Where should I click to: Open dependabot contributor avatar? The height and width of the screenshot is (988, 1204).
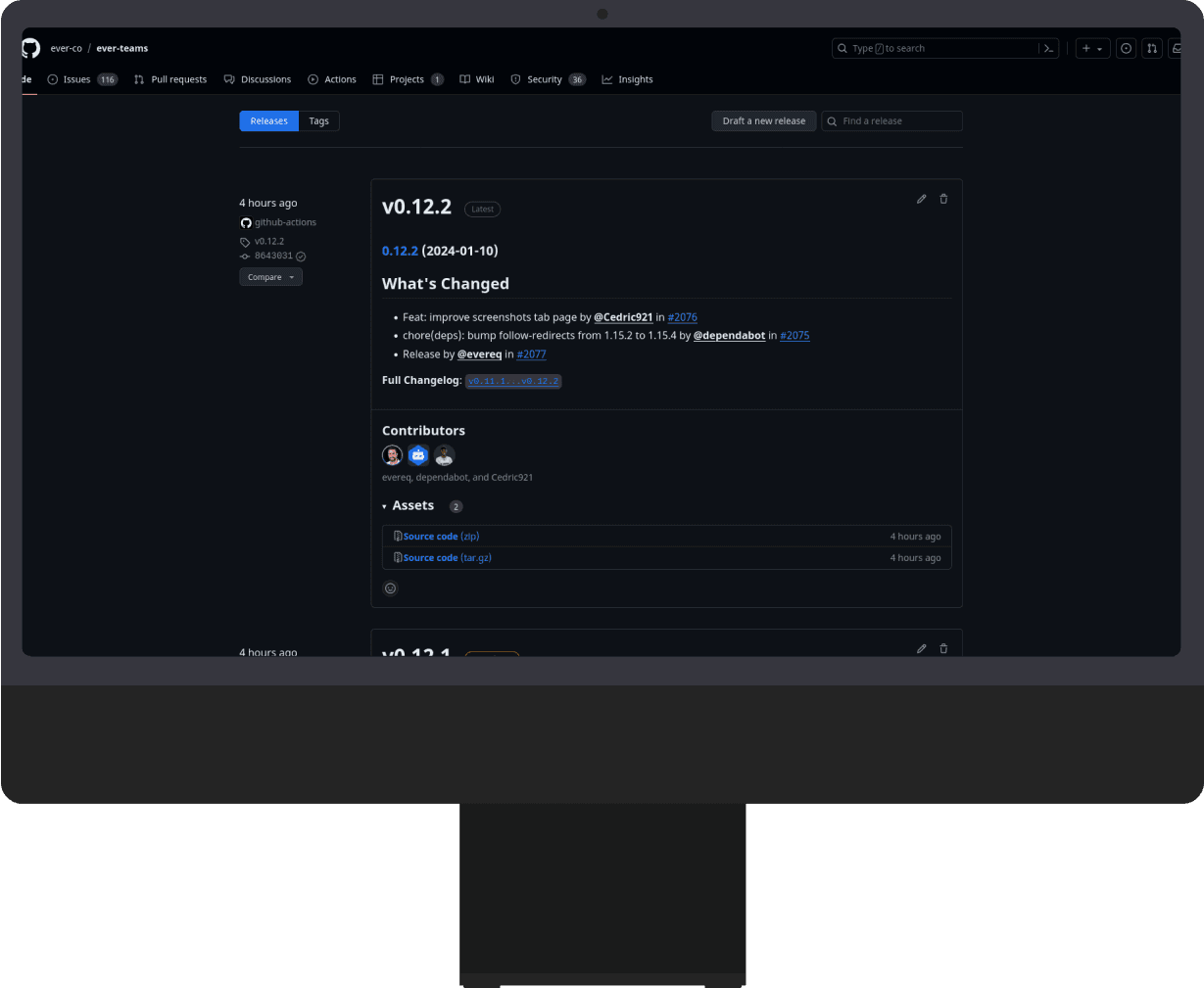418,455
